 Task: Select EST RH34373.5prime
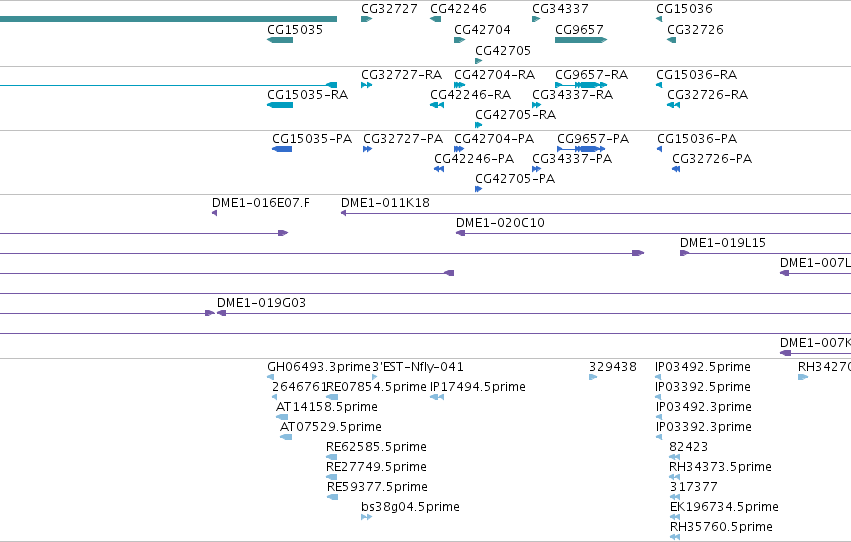(720, 468)
